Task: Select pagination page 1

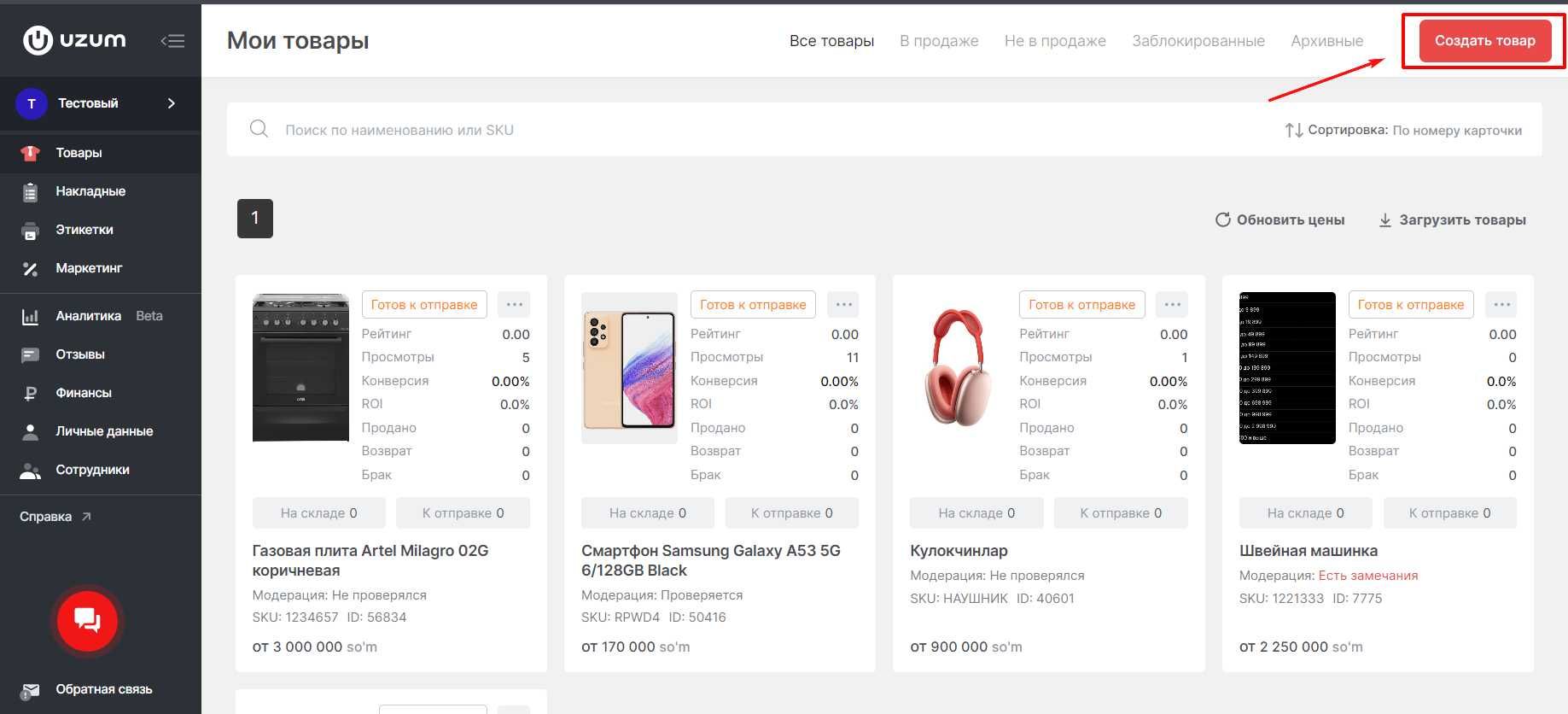Action: [x=255, y=219]
